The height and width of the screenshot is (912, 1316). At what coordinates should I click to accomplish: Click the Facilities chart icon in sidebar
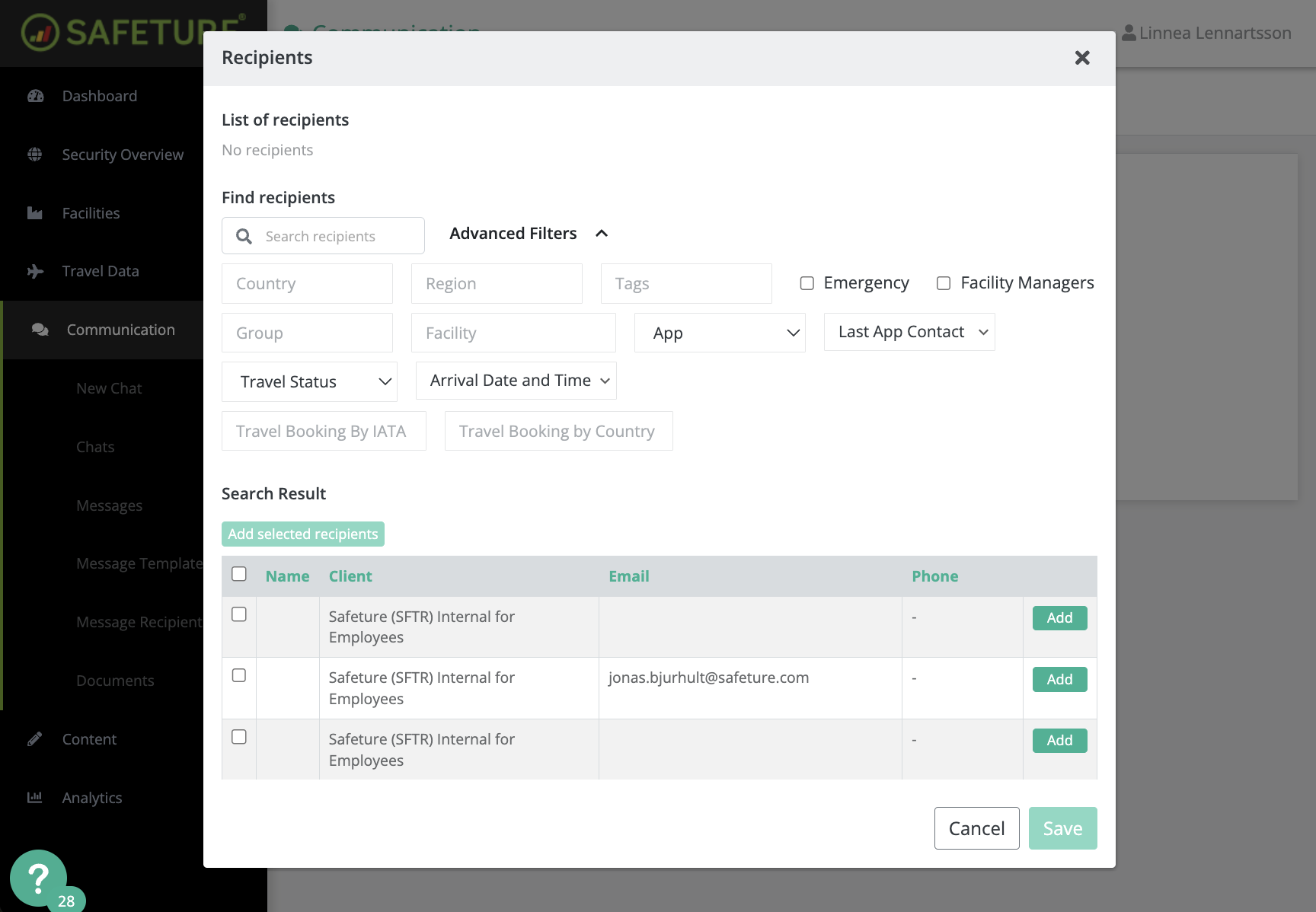[x=36, y=213]
